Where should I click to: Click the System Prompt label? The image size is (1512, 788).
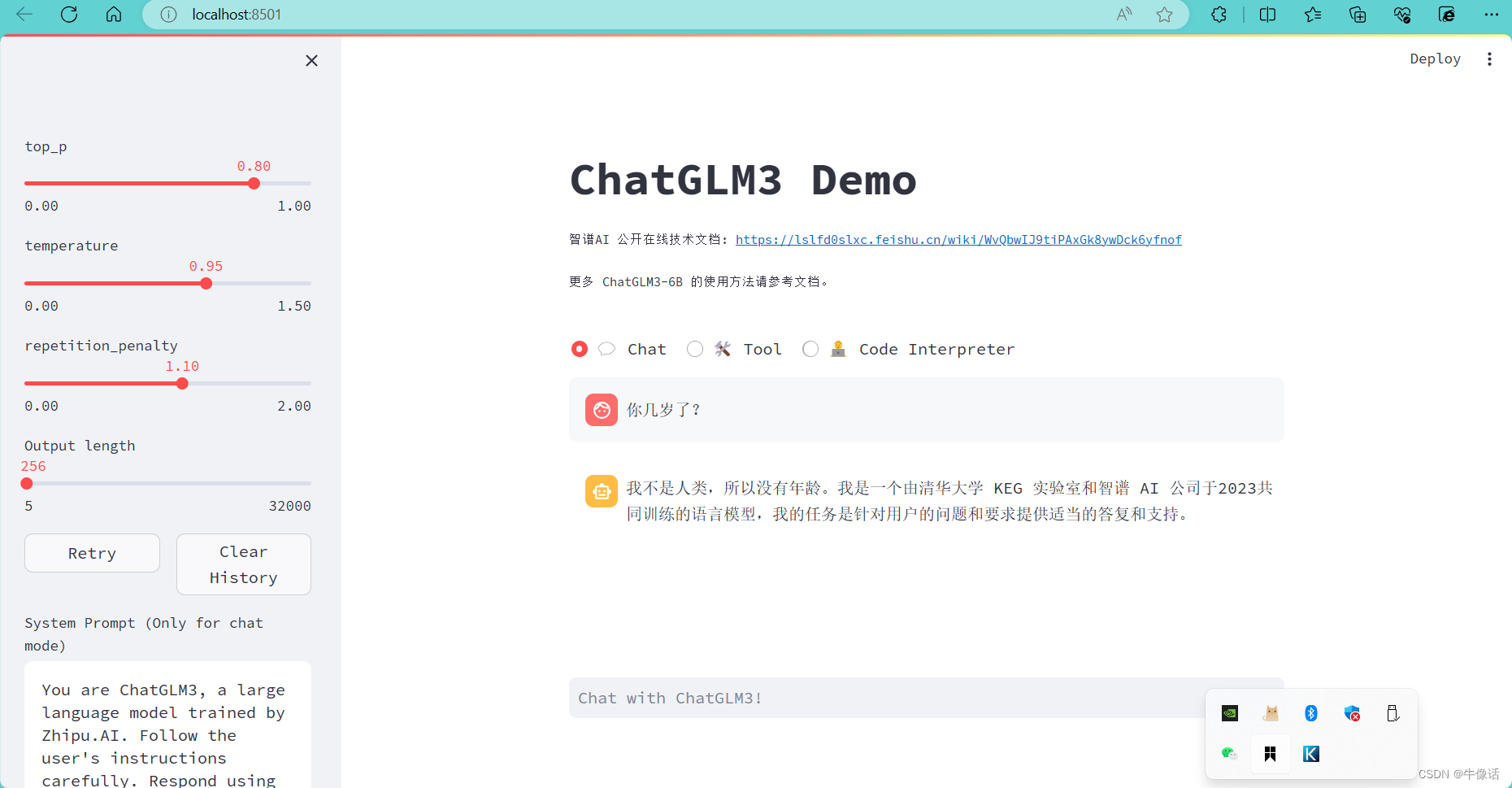click(x=144, y=634)
